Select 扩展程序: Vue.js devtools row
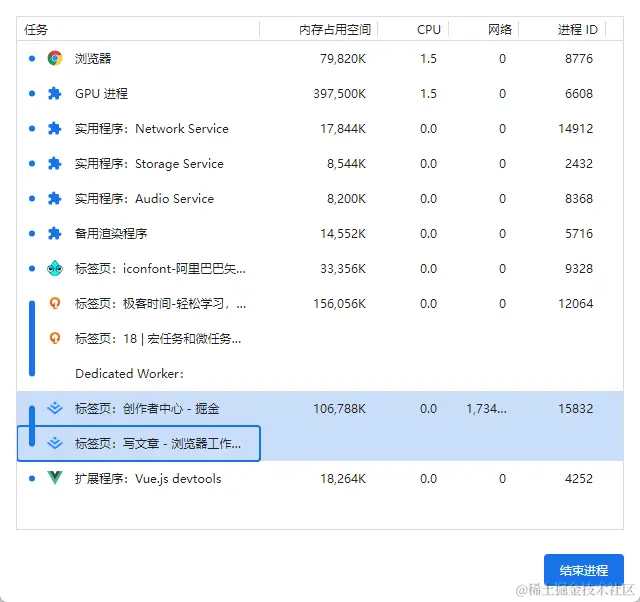The height and width of the screenshot is (602, 640). [x=320, y=478]
